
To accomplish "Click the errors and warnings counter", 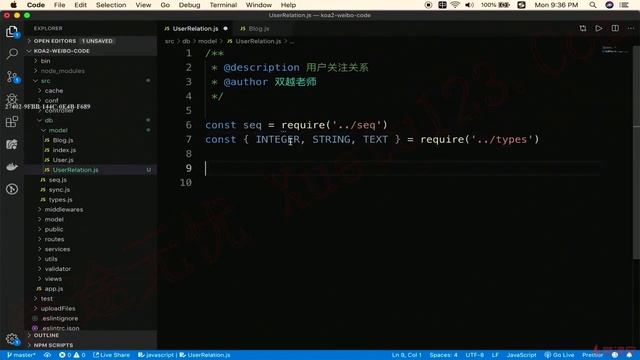I will tap(72, 355).
